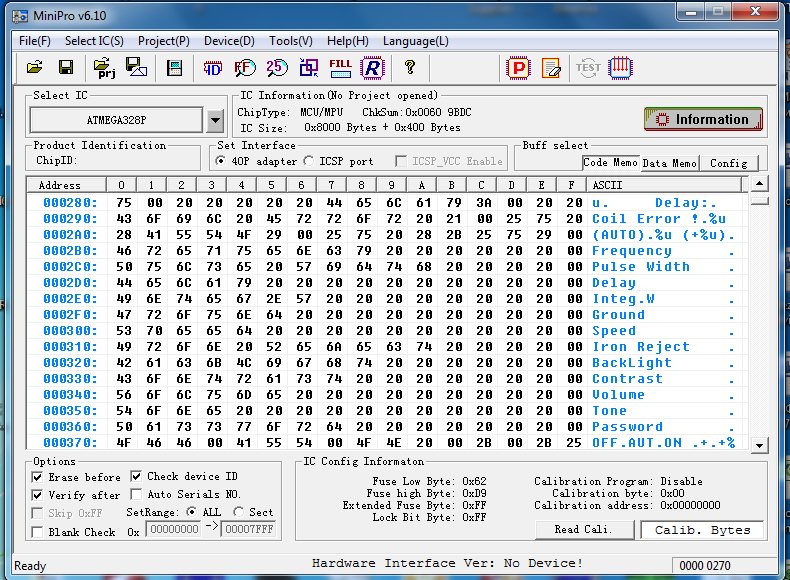Click the read chip ID icon

pyautogui.click(x=213, y=68)
